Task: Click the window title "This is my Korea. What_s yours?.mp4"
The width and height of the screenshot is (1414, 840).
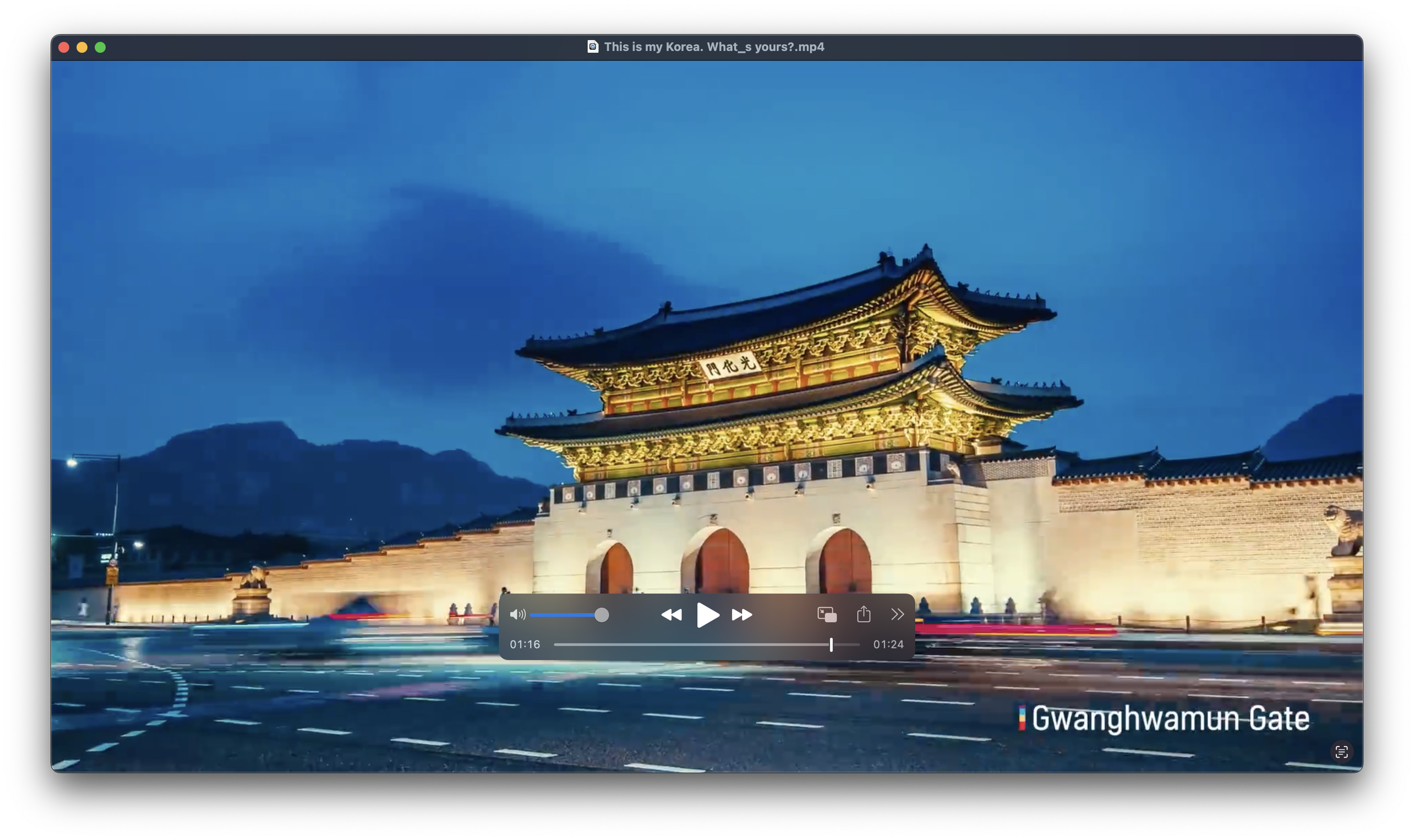Action: pyautogui.click(x=714, y=47)
